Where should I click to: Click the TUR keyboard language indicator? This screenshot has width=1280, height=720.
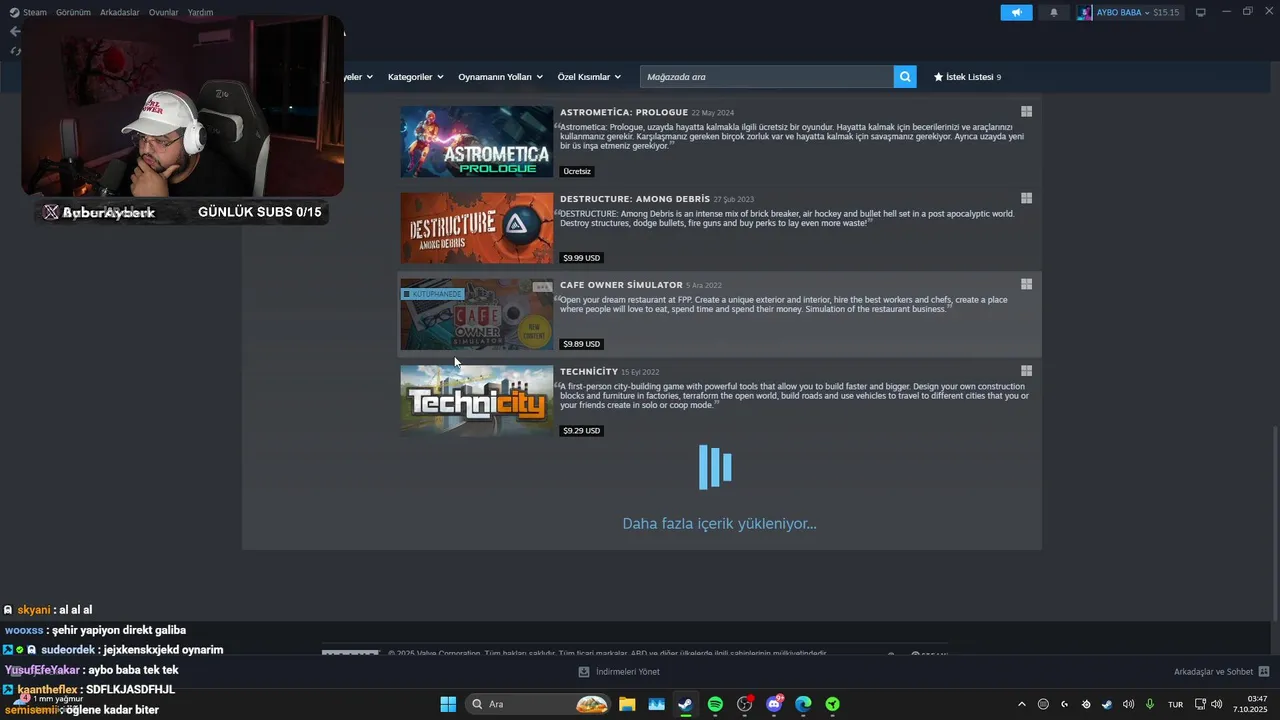(x=1175, y=704)
